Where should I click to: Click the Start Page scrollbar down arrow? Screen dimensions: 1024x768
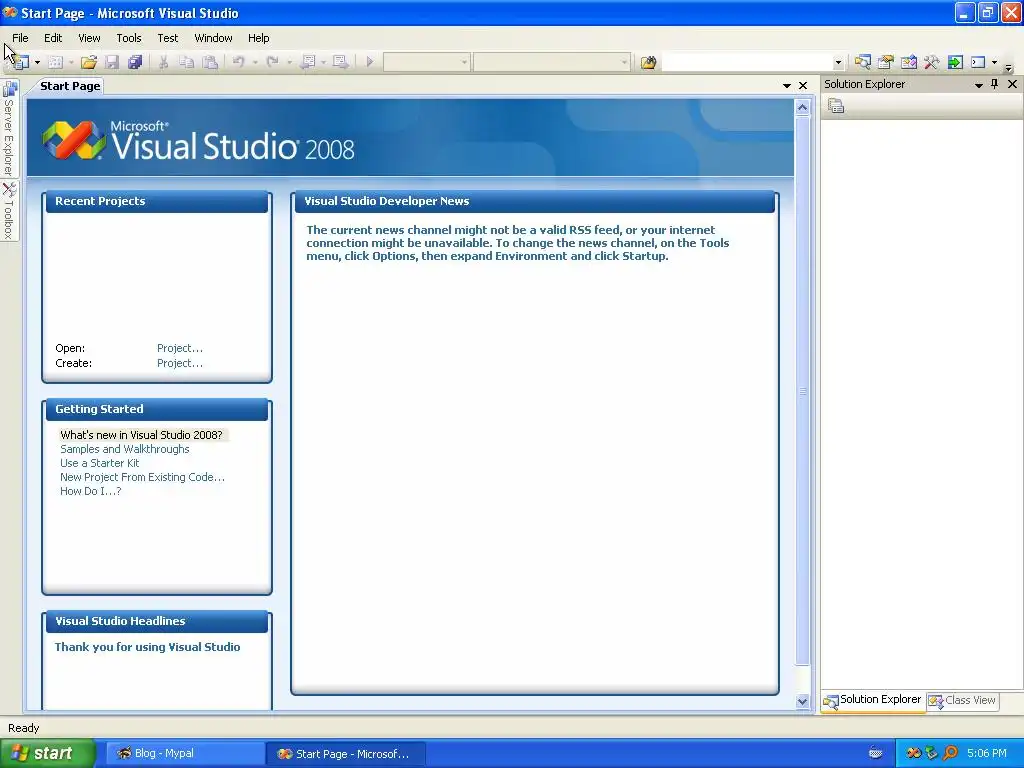point(803,701)
